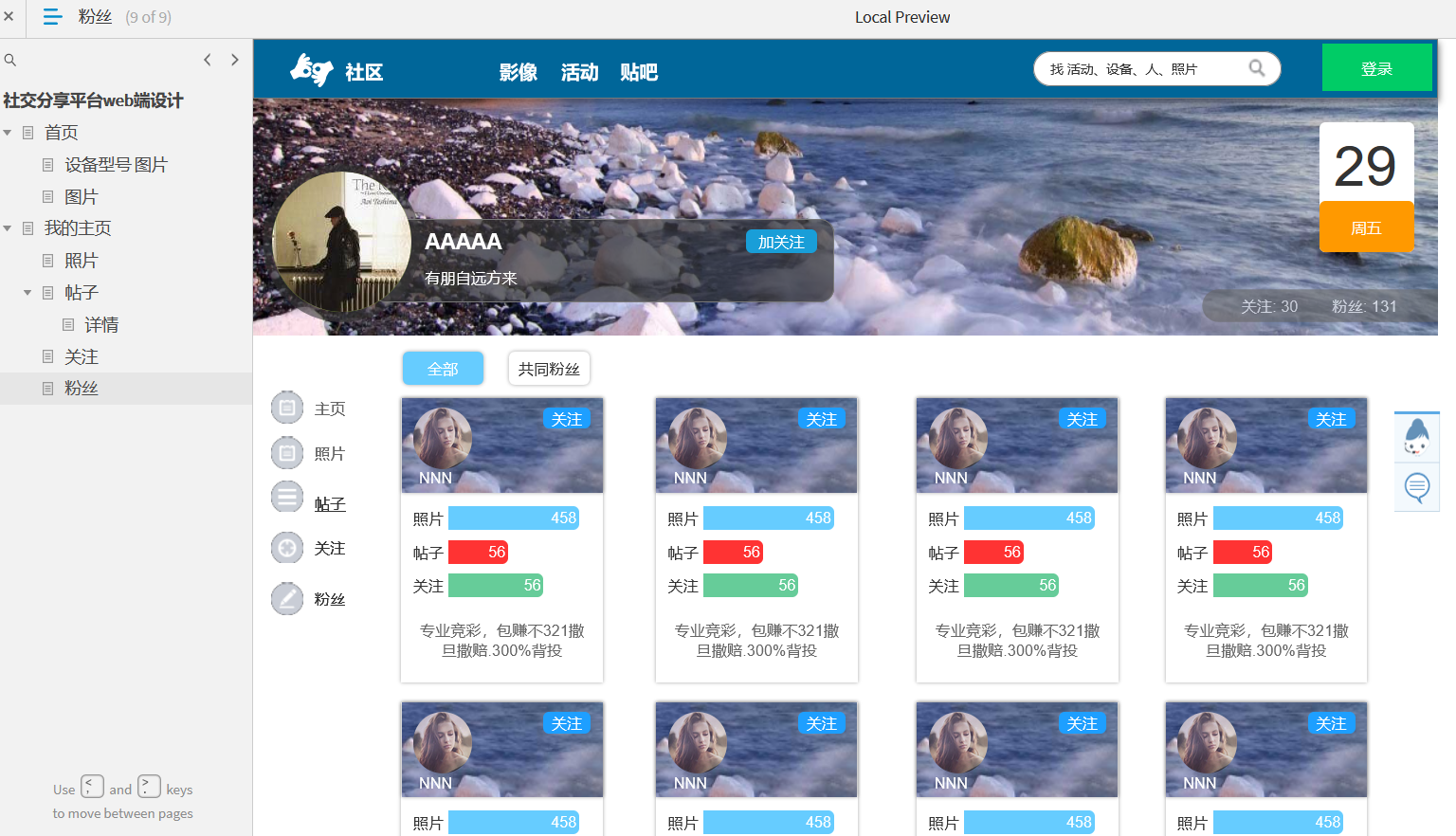Click 关注 button on last top-row fan card
Image resolution: width=1456 pixels, height=836 pixels.
point(1331,419)
